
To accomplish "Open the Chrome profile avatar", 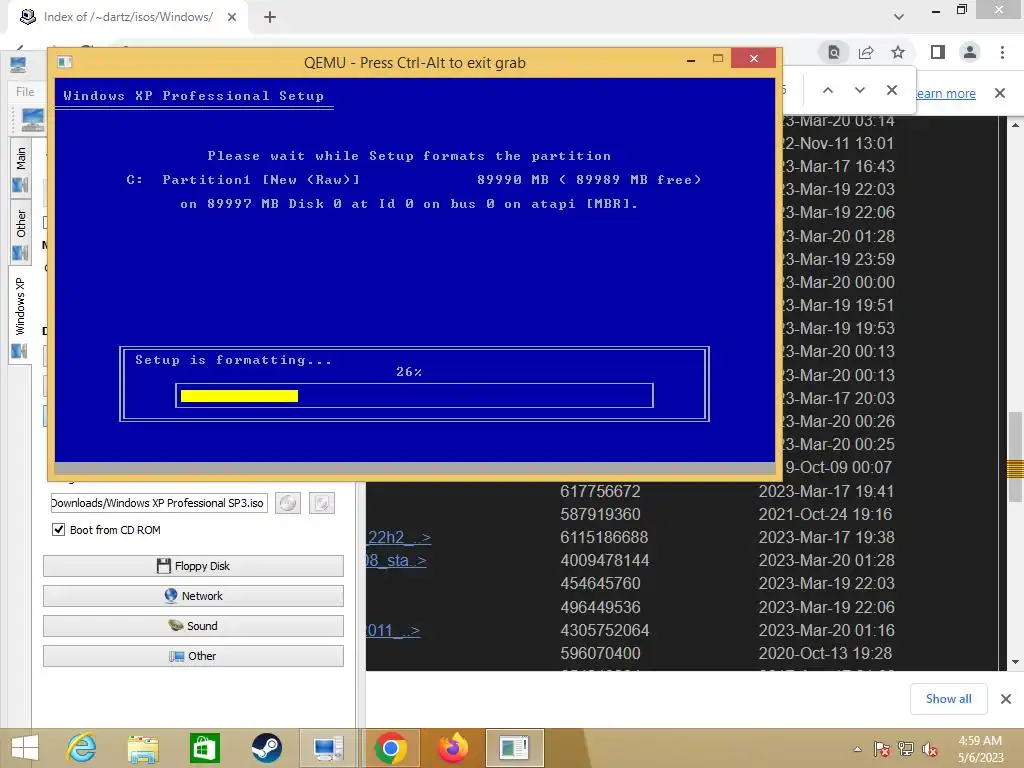I will coord(970,52).
